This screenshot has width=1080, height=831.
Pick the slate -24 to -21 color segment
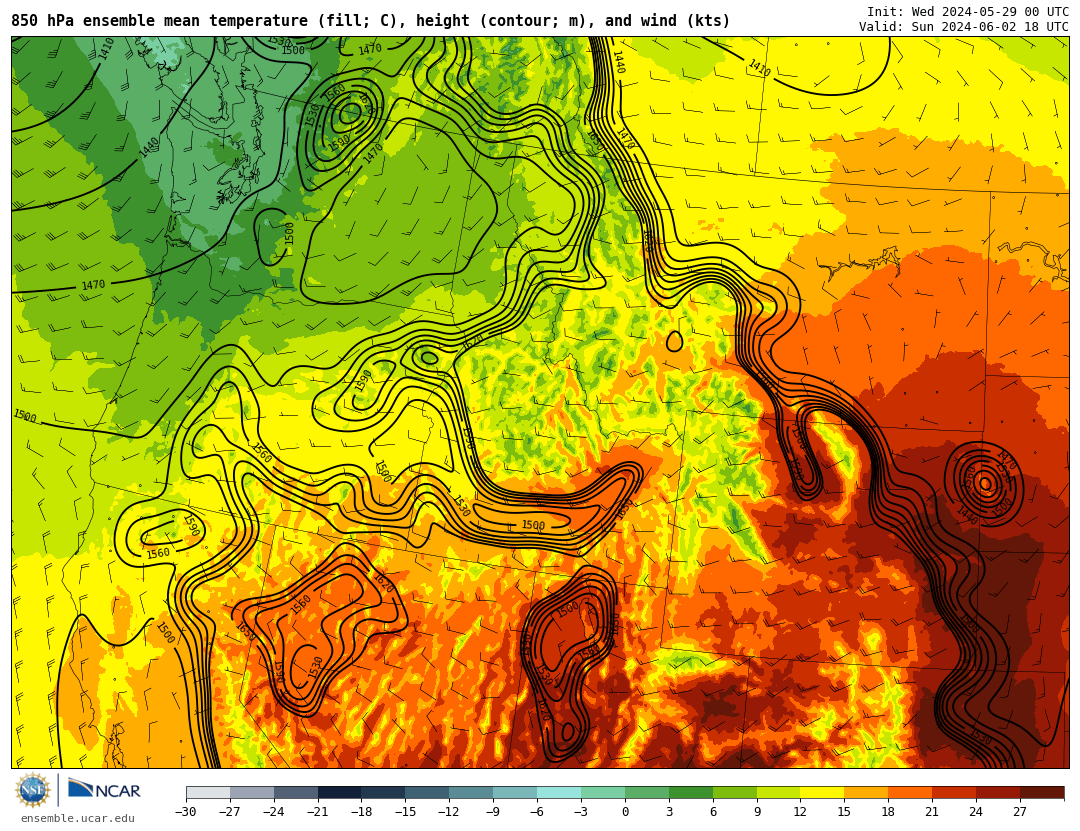click(x=296, y=792)
